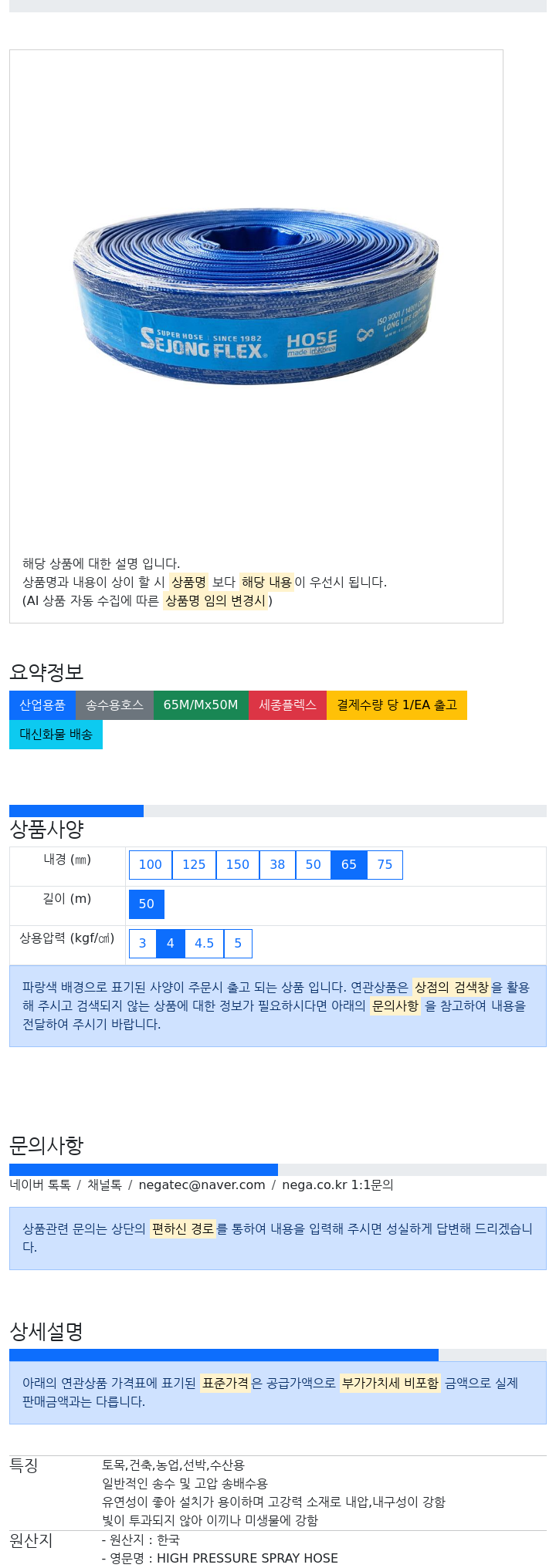This screenshot has height=1568, width=556.
Task: Select inner diameter 125 option
Action: point(194,865)
